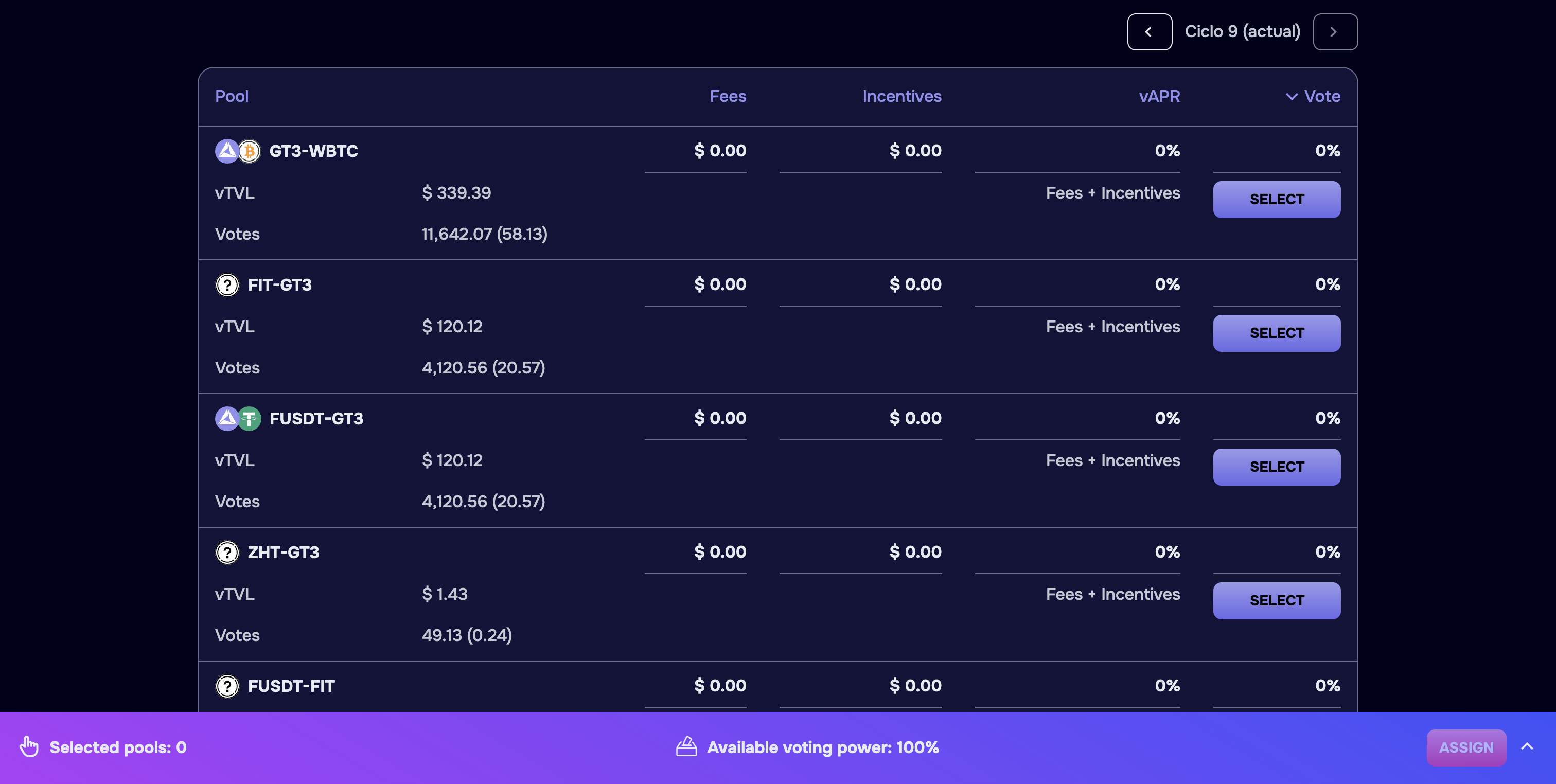Click the $ 1.43 vTVL value
Image resolution: width=1556 pixels, height=784 pixels.
(x=445, y=594)
